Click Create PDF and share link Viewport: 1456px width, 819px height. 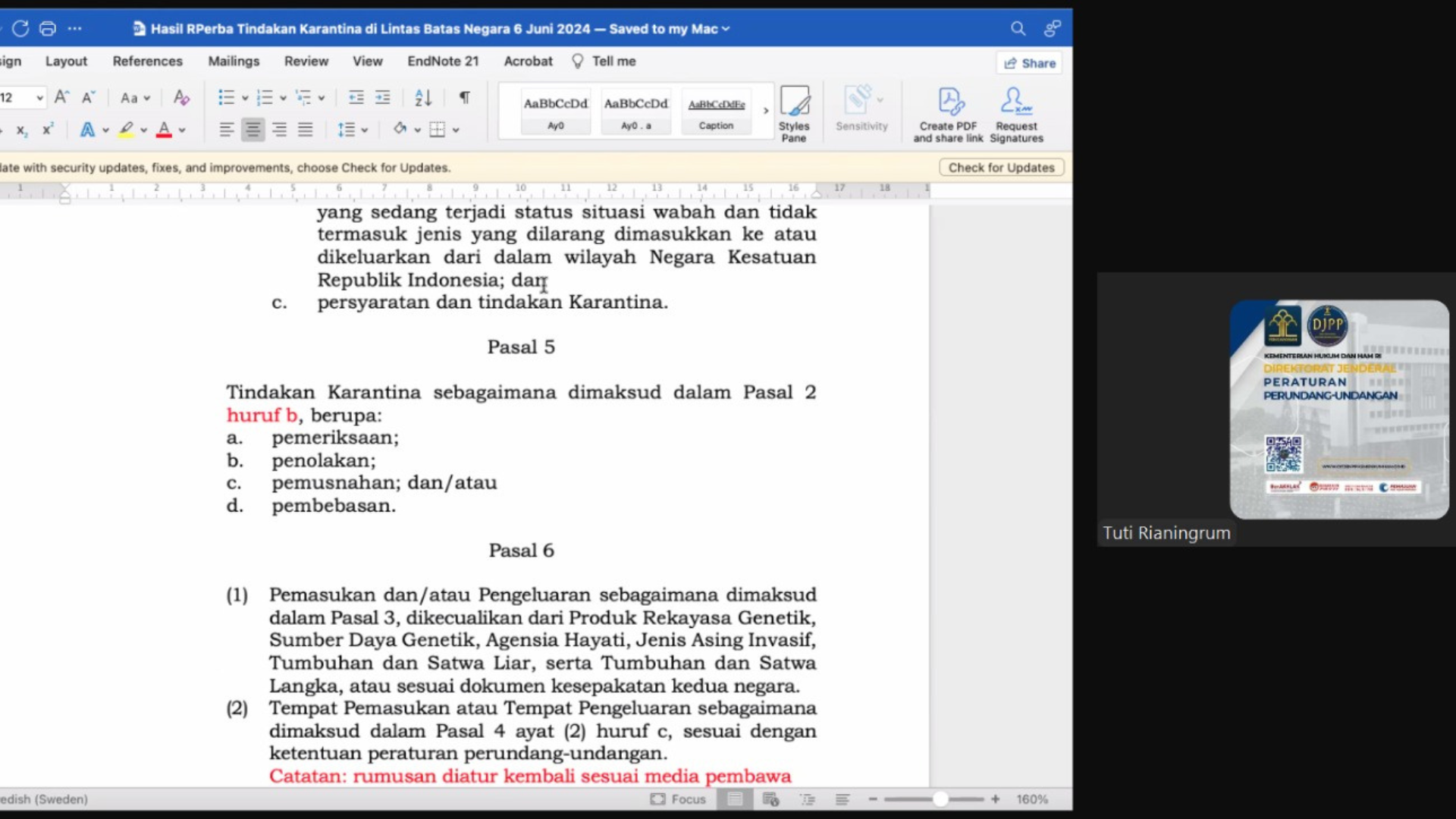[948, 114]
